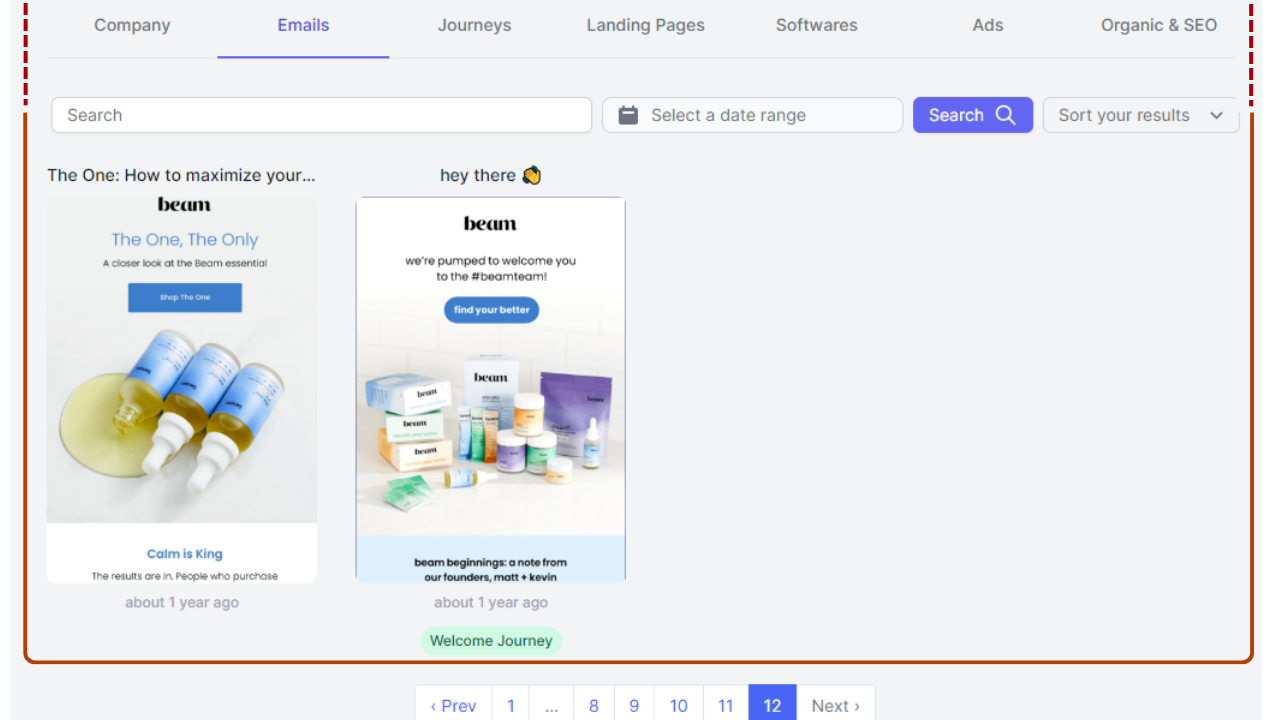Switch to the Journeys tab

(x=474, y=26)
